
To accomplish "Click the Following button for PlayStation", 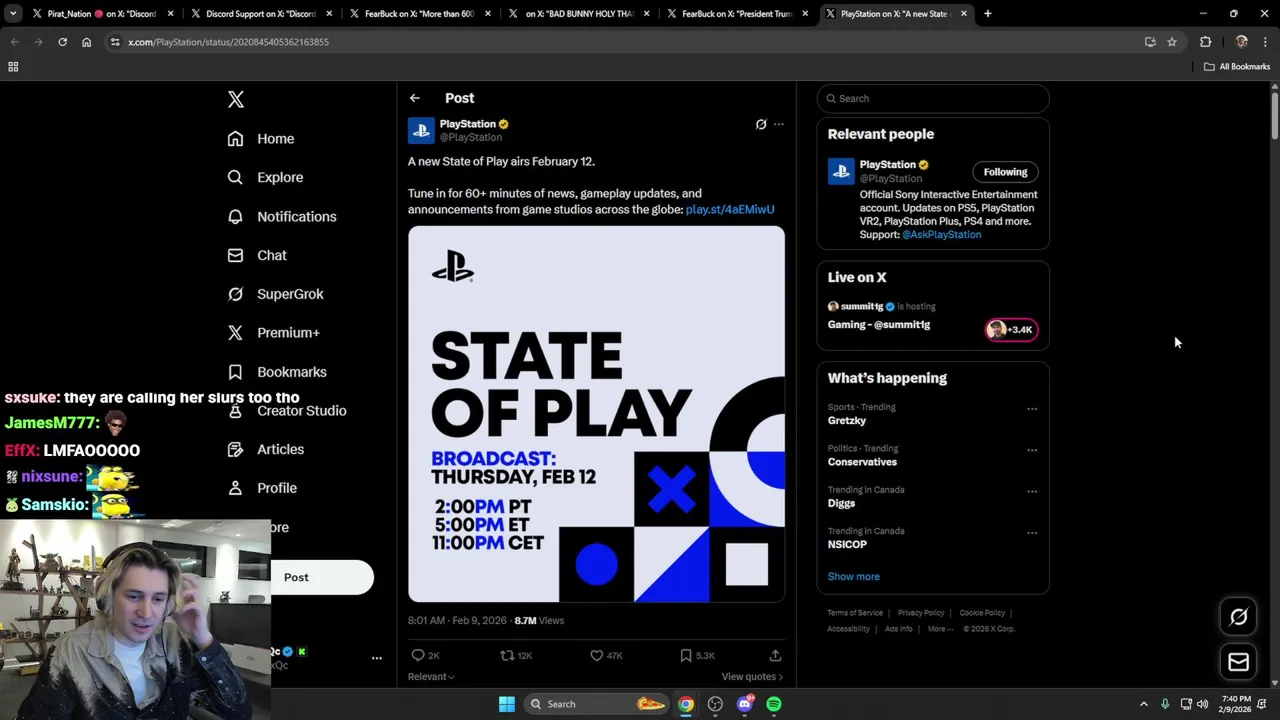I will 1005,172.
